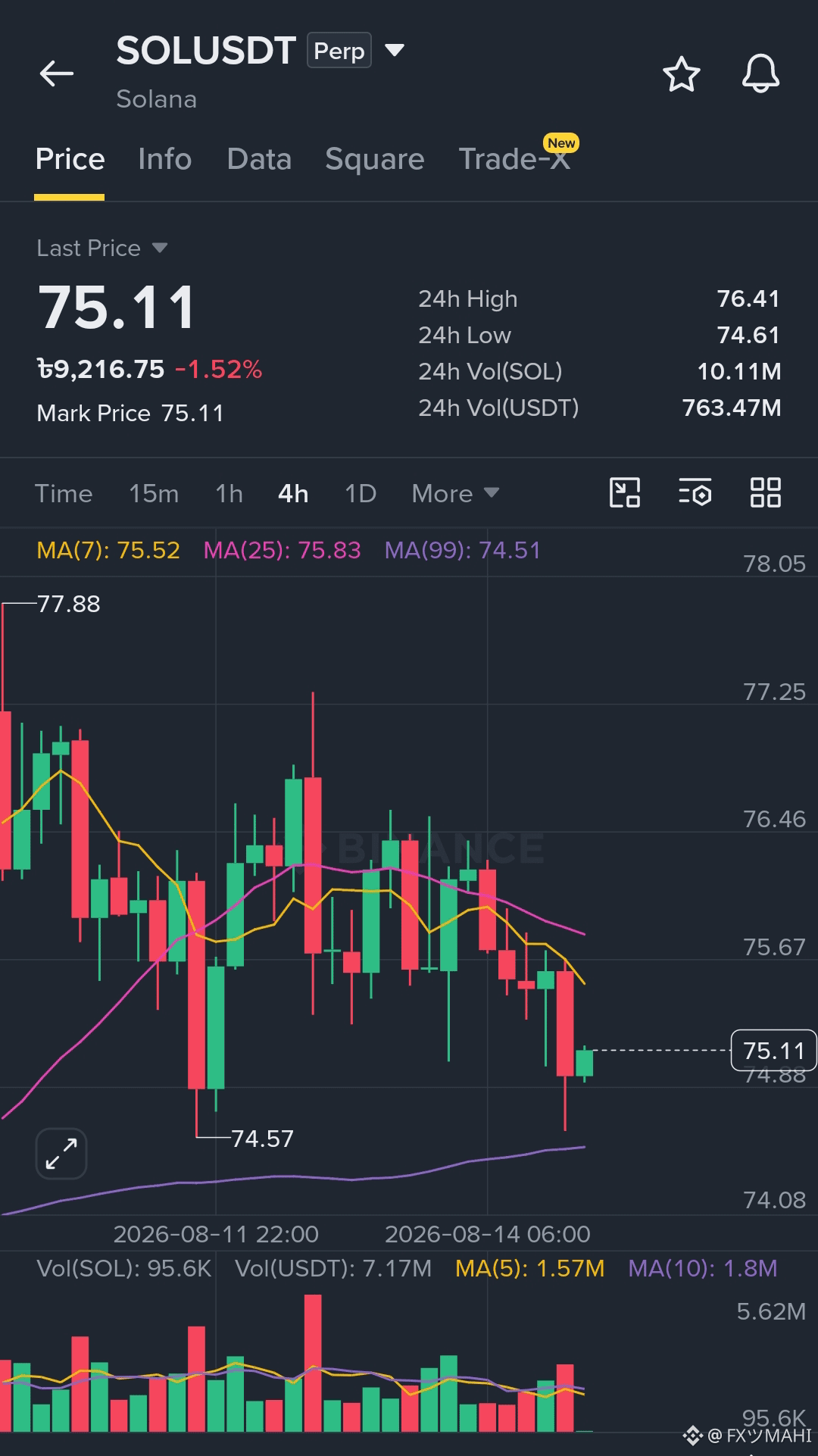Image resolution: width=818 pixels, height=1456 pixels.
Task: Tap the Vol(SOL): 95.6K label
Action: [x=124, y=1269]
